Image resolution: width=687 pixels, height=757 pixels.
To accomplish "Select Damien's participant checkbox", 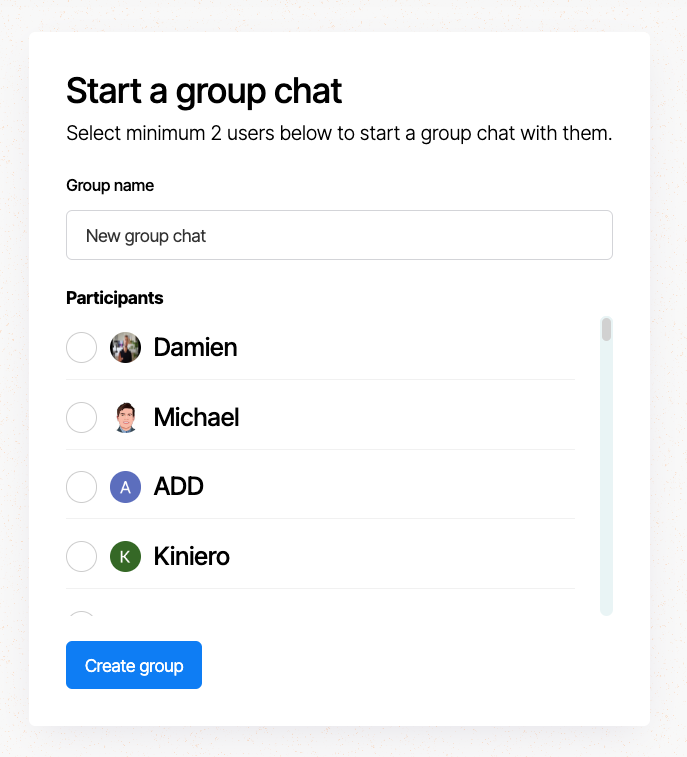I will (81, 348).
